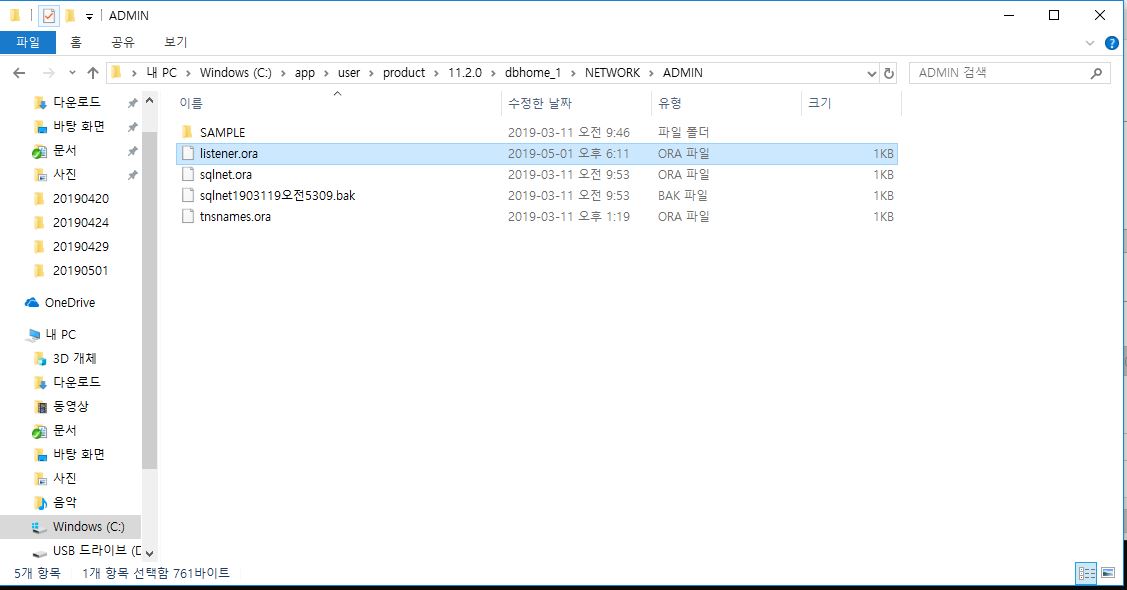
Task: Click the user breadcrumb in address bar
Action: [349, 73]
